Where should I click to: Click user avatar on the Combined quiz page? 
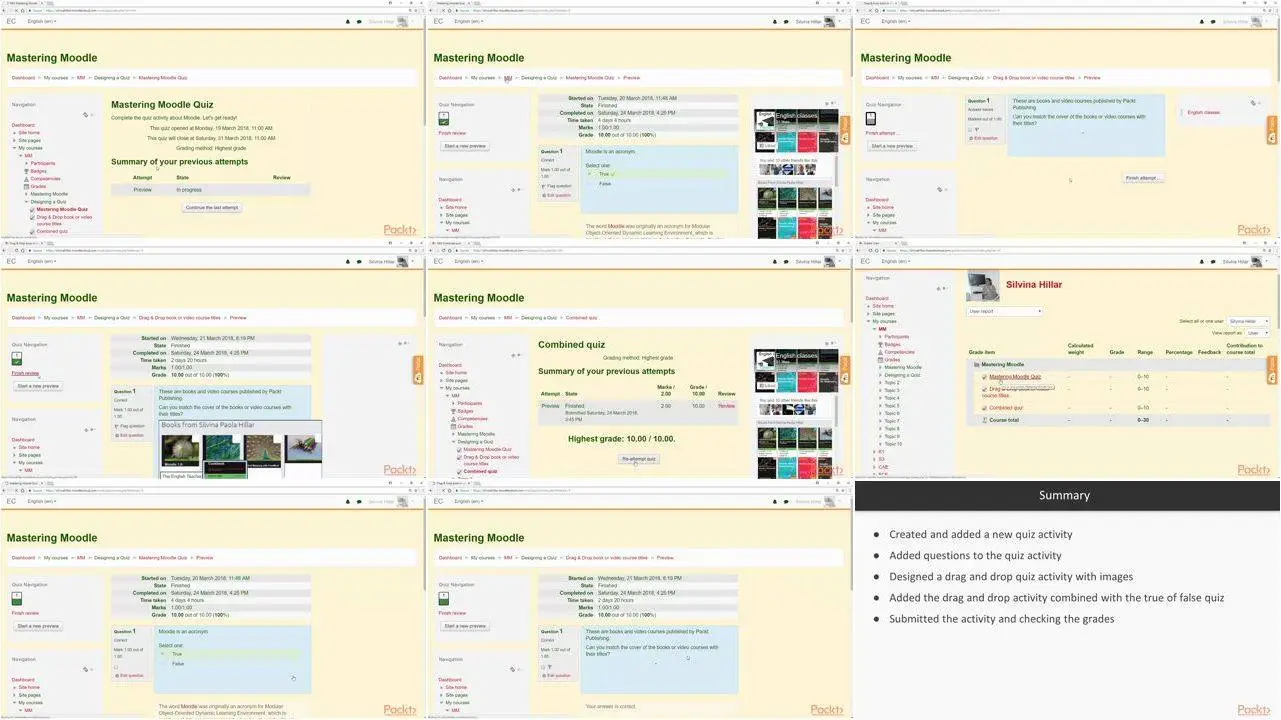tap(830, 261)
